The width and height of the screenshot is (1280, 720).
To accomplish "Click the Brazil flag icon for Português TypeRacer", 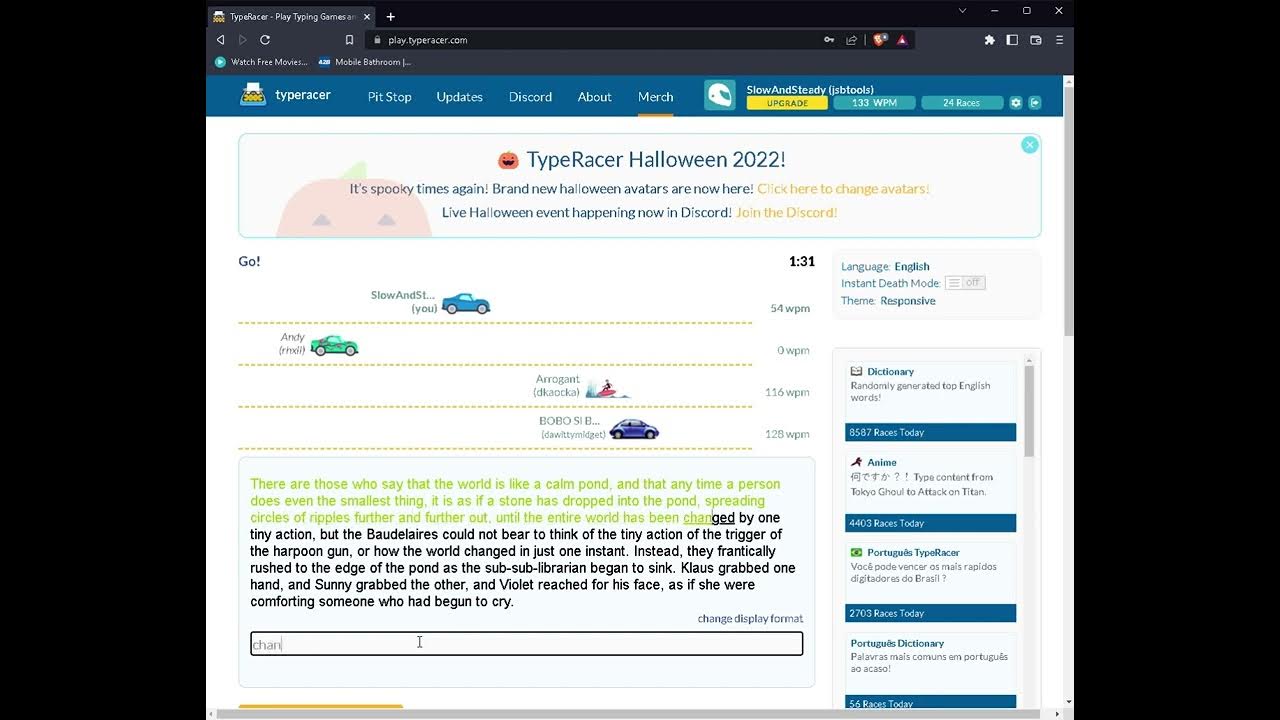I will [857, 552].
